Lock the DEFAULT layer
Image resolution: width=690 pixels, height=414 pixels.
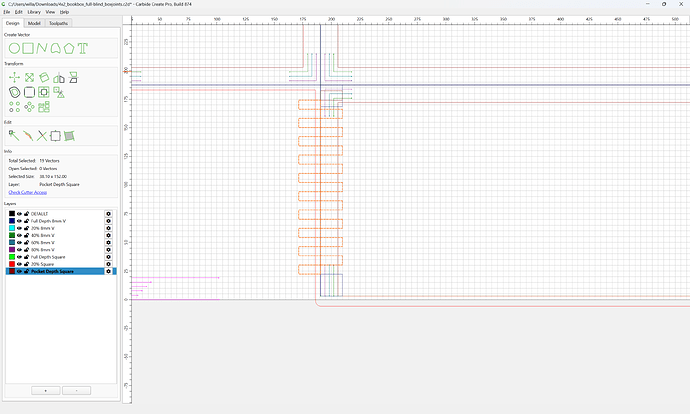[x=26, y=214]
